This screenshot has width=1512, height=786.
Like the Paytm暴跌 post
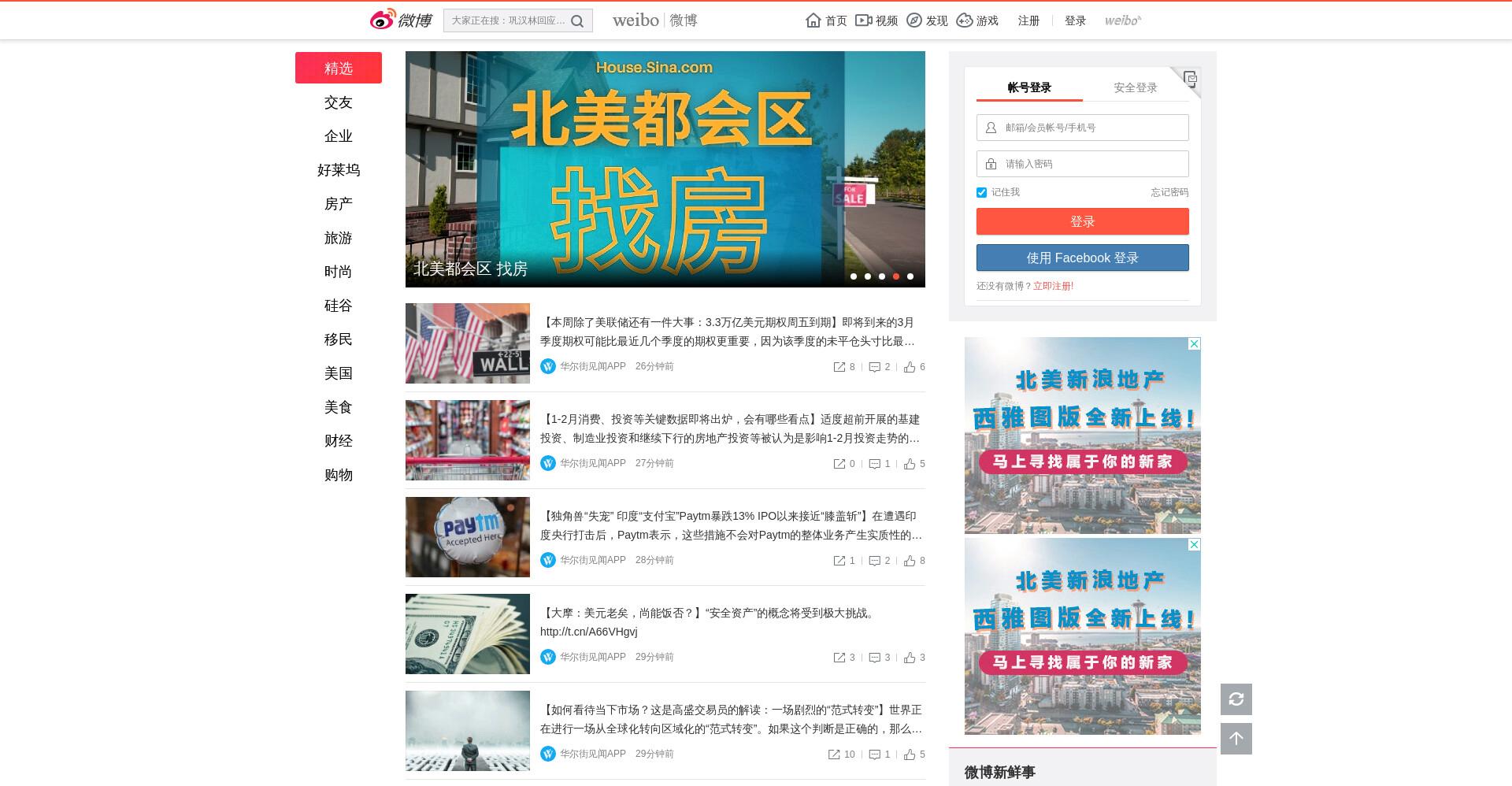pyautogui.click(x=914, y=561)
